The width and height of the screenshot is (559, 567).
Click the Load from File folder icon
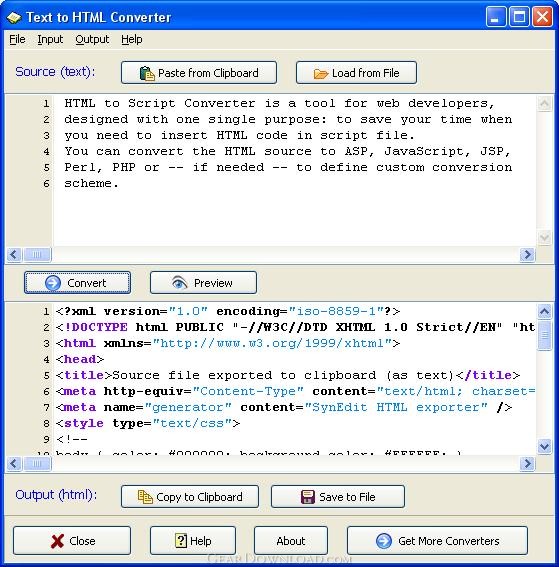[320, 74]
